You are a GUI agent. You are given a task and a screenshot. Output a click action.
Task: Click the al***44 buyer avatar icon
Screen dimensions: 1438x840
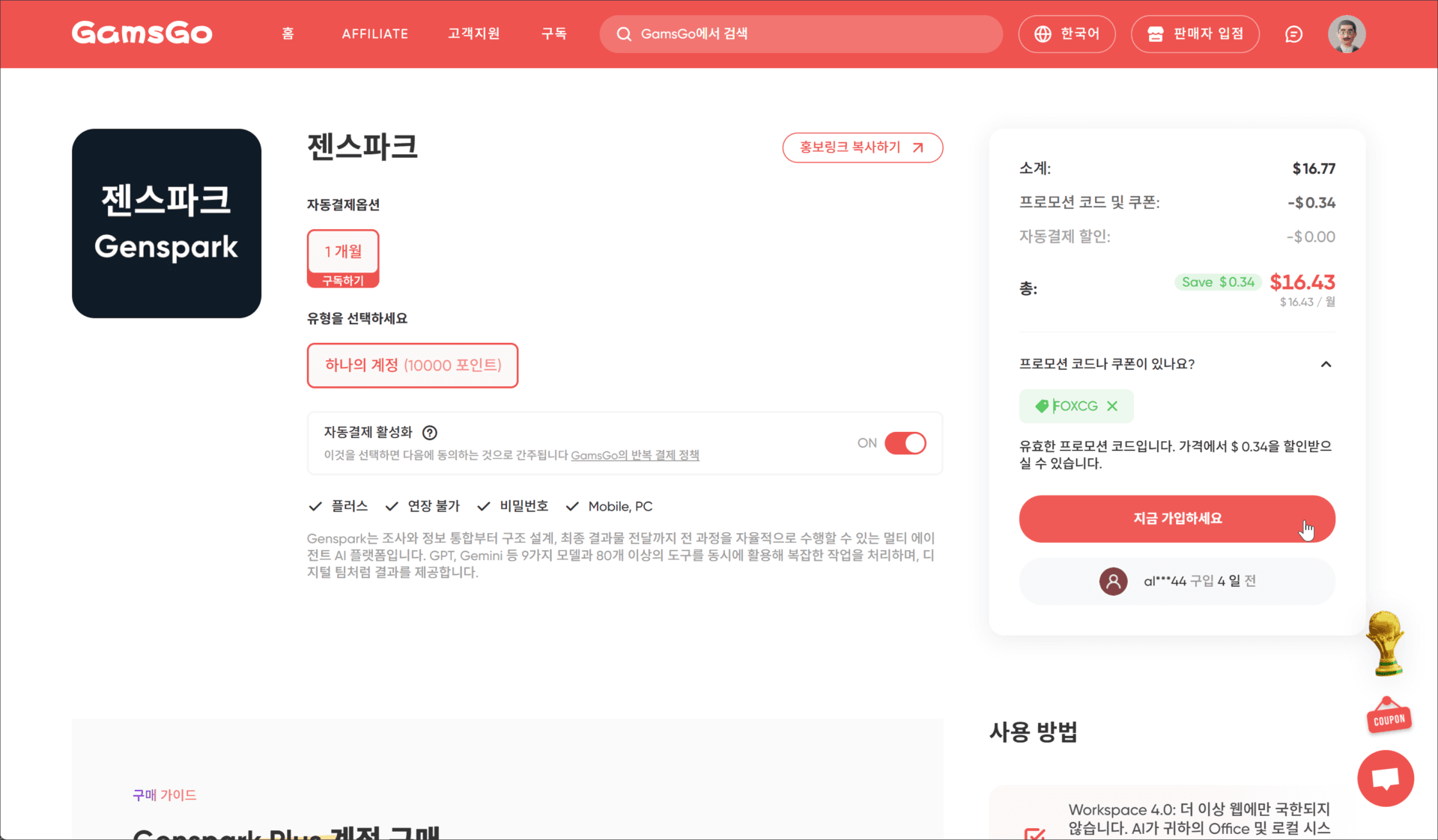1113,582
